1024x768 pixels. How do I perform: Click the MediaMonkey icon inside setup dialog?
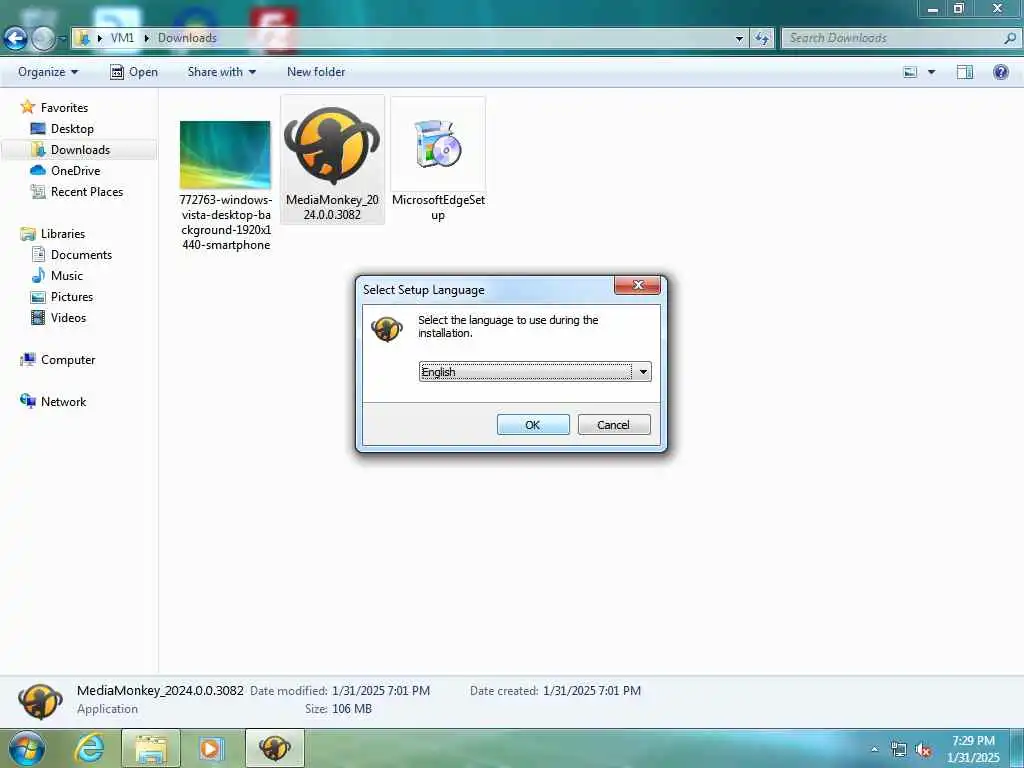(387, 329)
